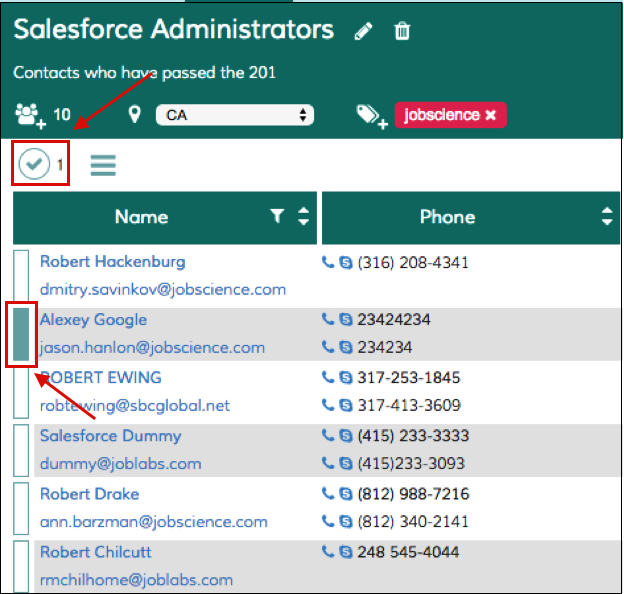The height and width of the screenshot is (594, 624).
Task: Open the hamburger actions menu
Action: tap(103, 165)
